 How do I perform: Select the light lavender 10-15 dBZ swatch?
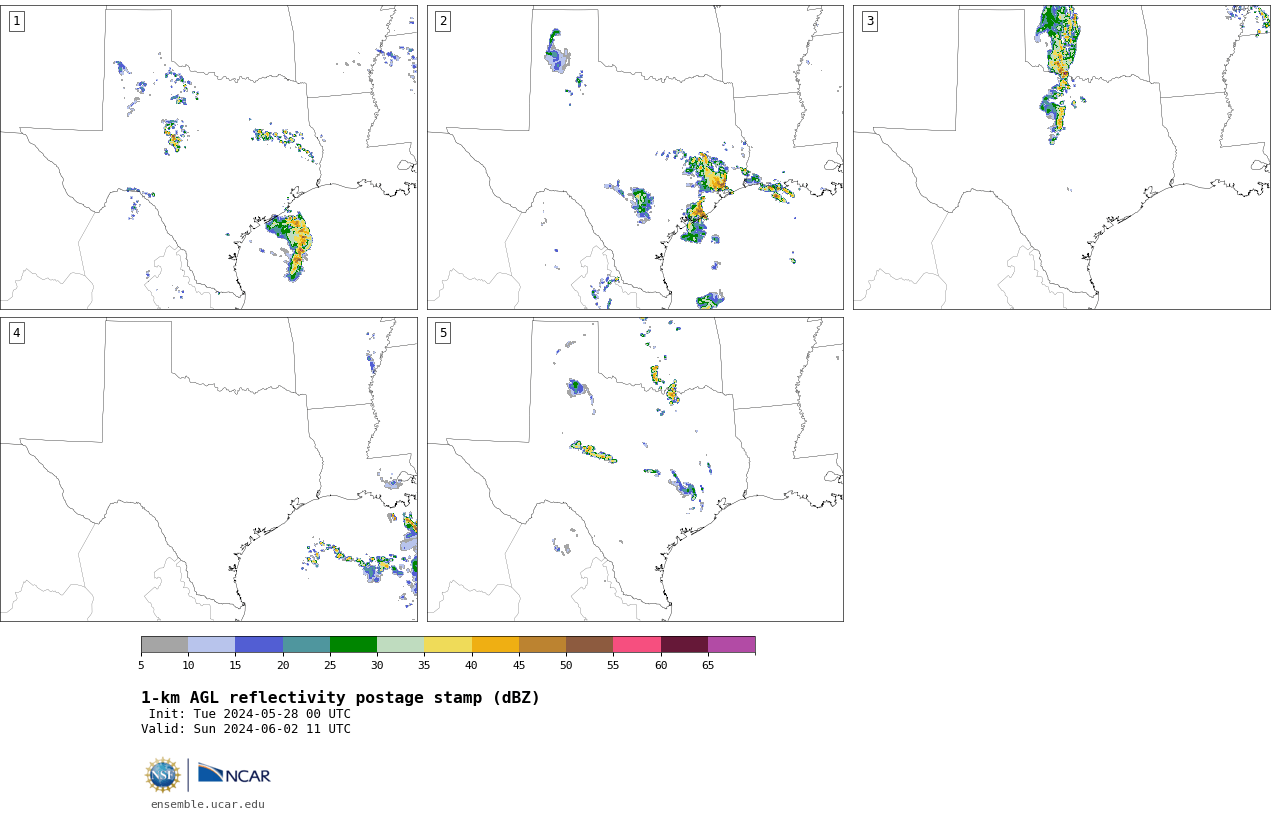212,644
